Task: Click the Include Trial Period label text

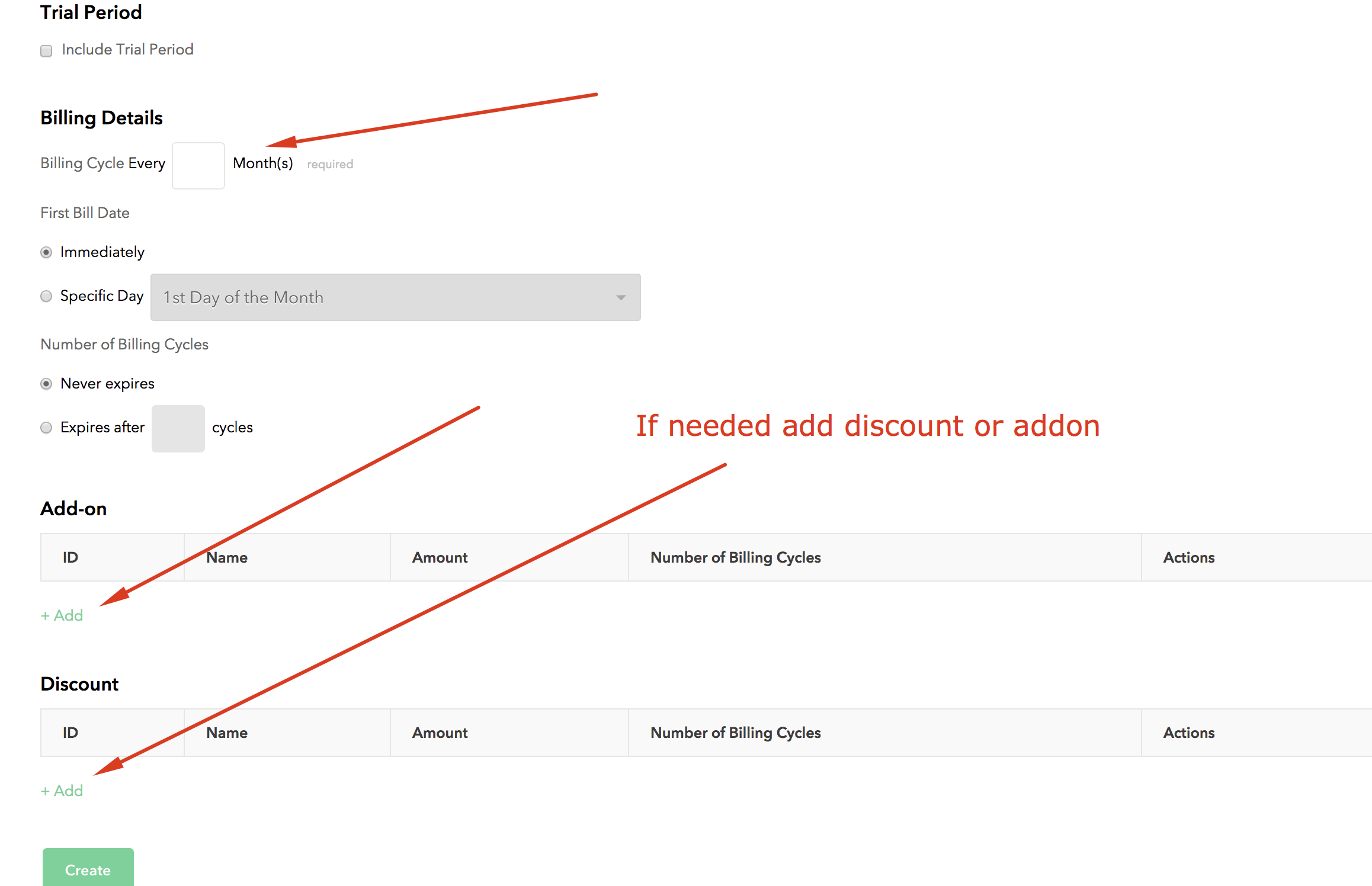Action: [127, 50]
